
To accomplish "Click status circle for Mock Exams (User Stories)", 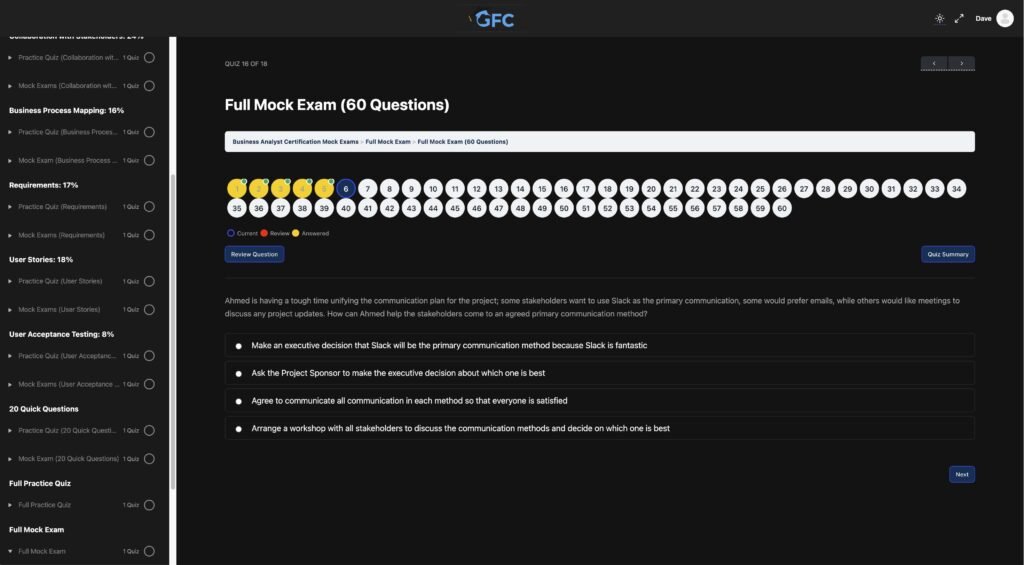I will pyautogui.click(x=149, y=309).
